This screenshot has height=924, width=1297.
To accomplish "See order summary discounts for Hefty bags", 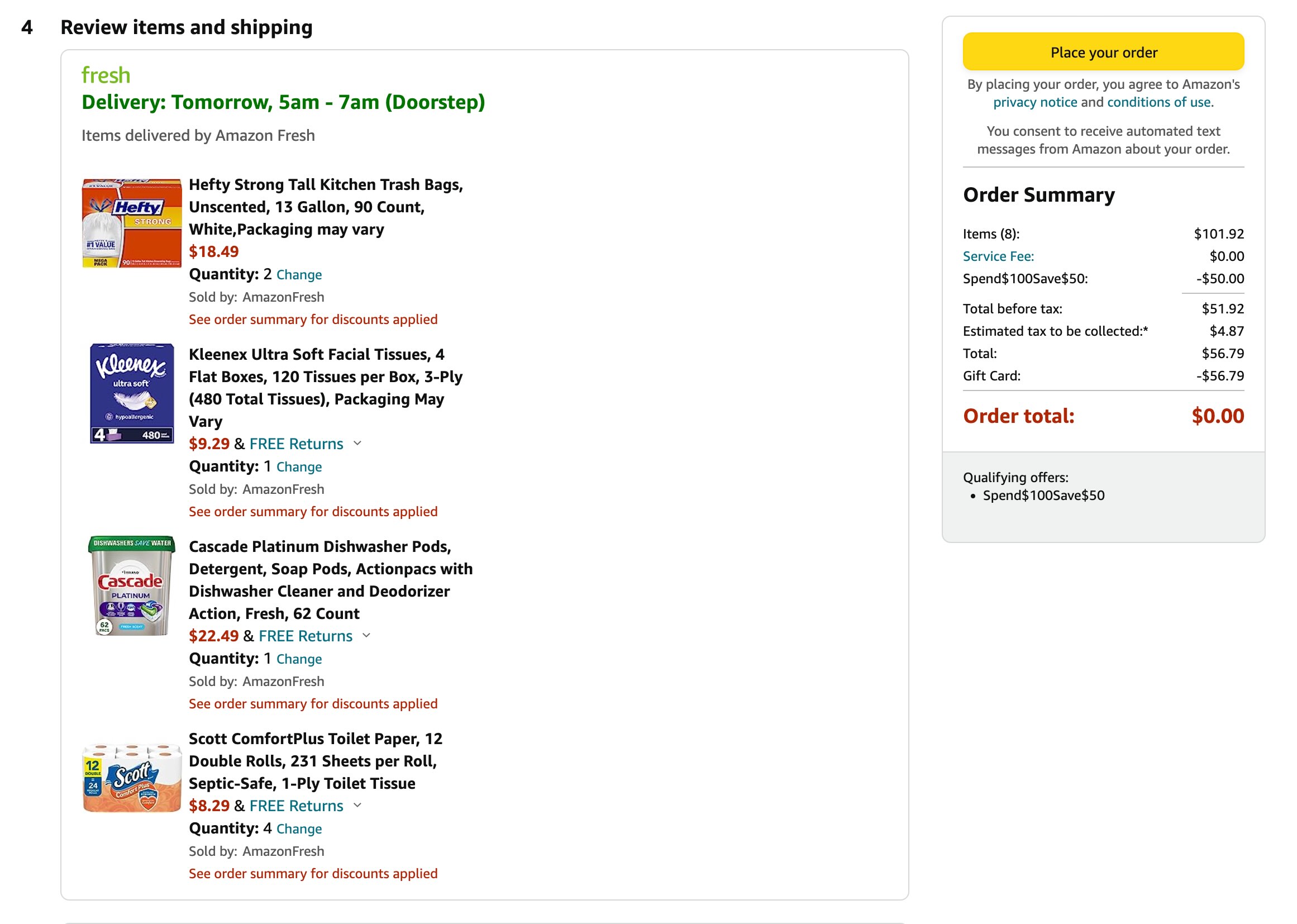I will pos(313,319).
